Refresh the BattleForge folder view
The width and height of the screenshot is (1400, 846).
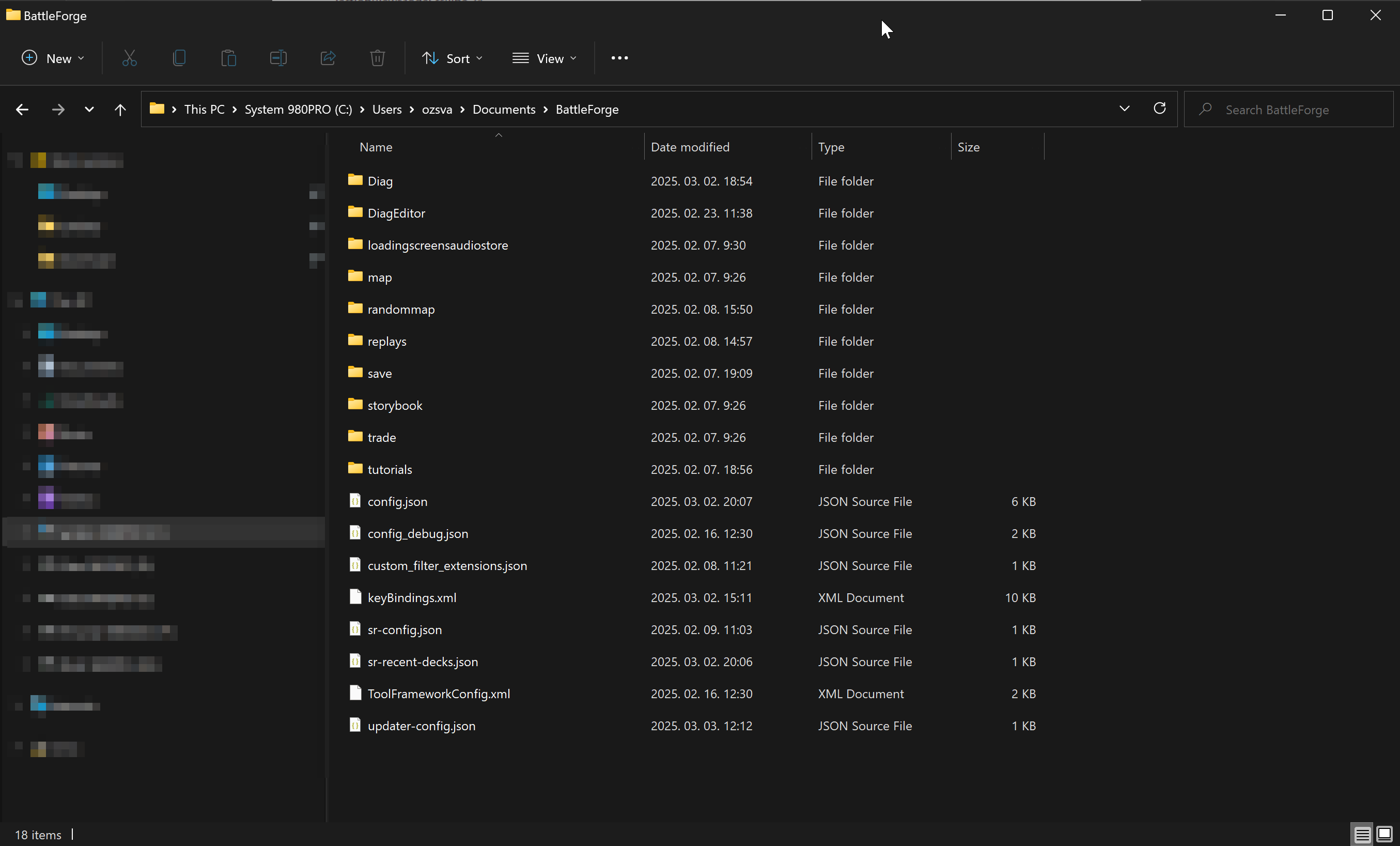(x=1160, y=108)
